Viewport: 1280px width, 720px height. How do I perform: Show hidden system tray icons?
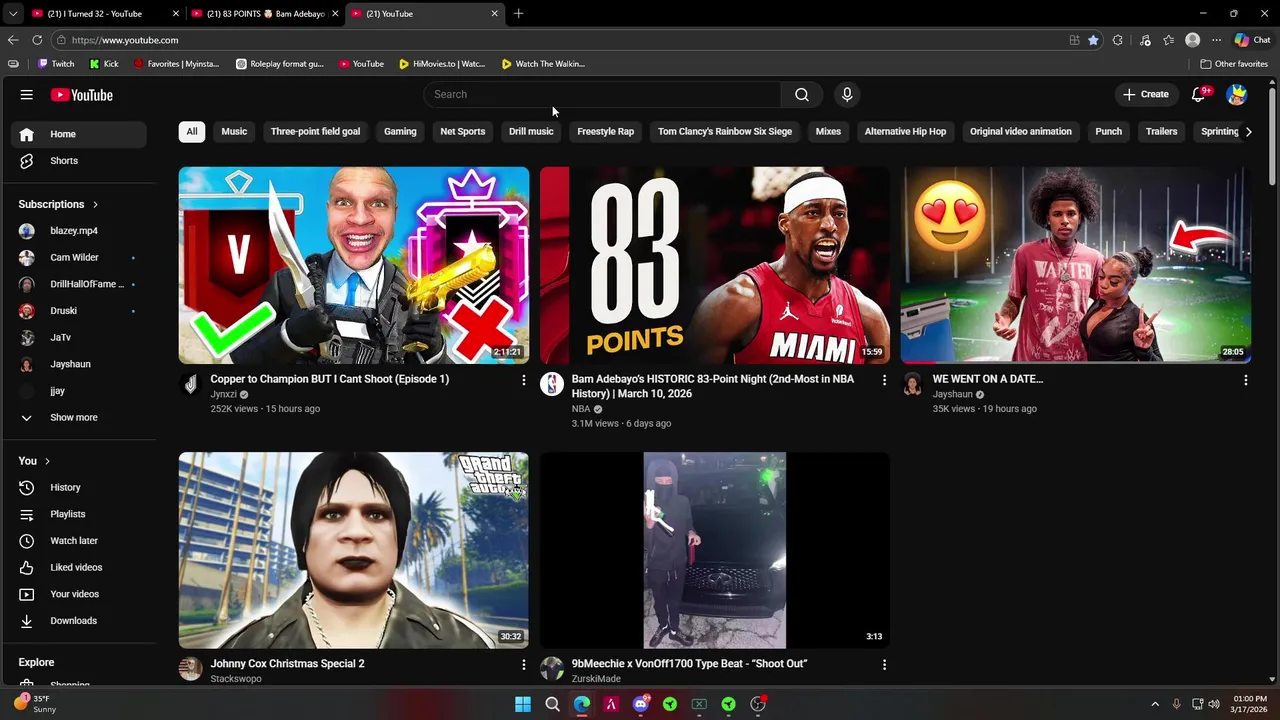[1155, 704]
